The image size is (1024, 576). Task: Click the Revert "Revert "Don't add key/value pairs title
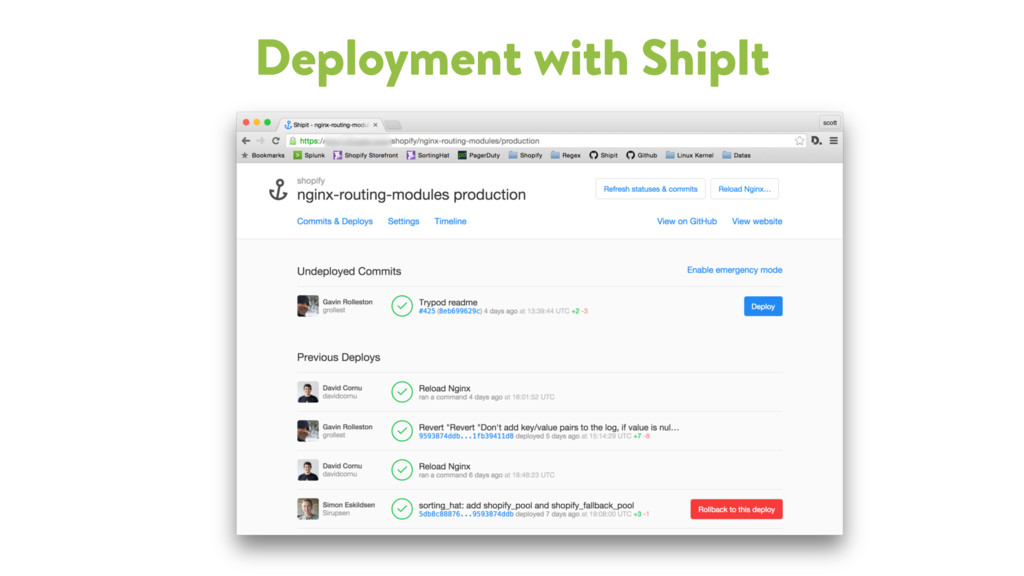point(549,427)
